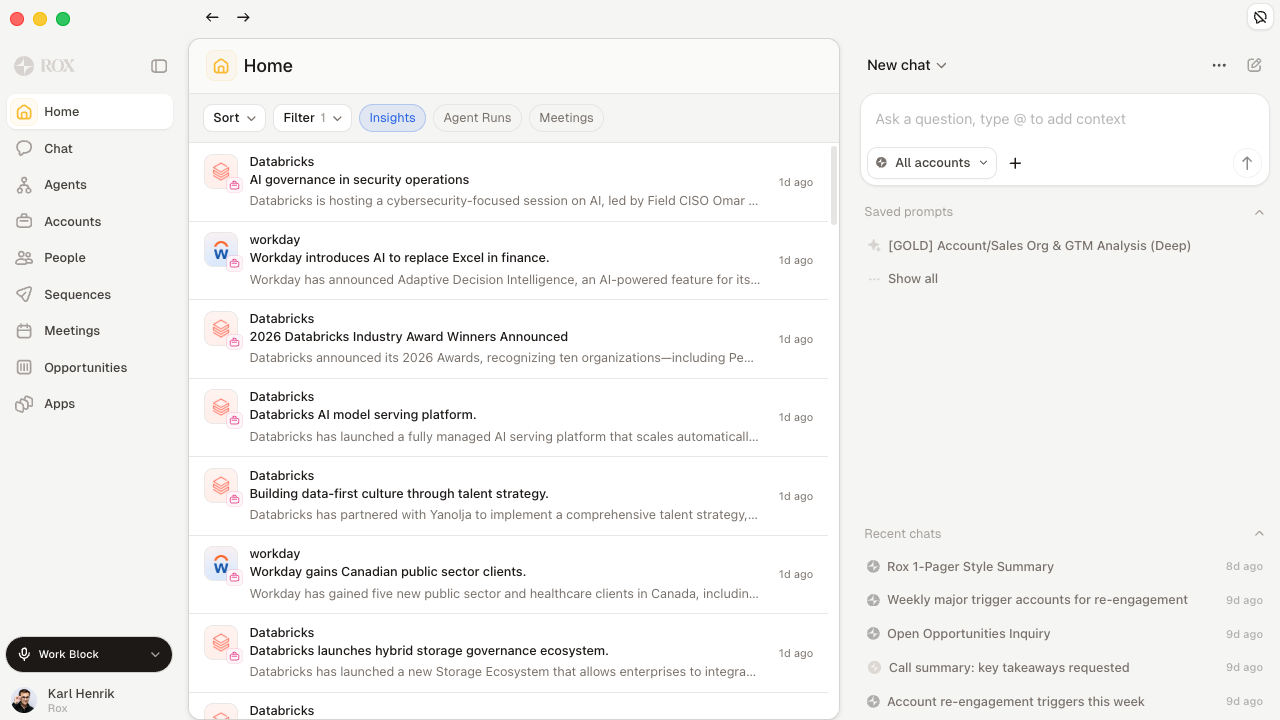Screen dimensions: 1280x720
Task: Open GOLD Account/Sales Org saved prompt
Action: (1039, 246)
